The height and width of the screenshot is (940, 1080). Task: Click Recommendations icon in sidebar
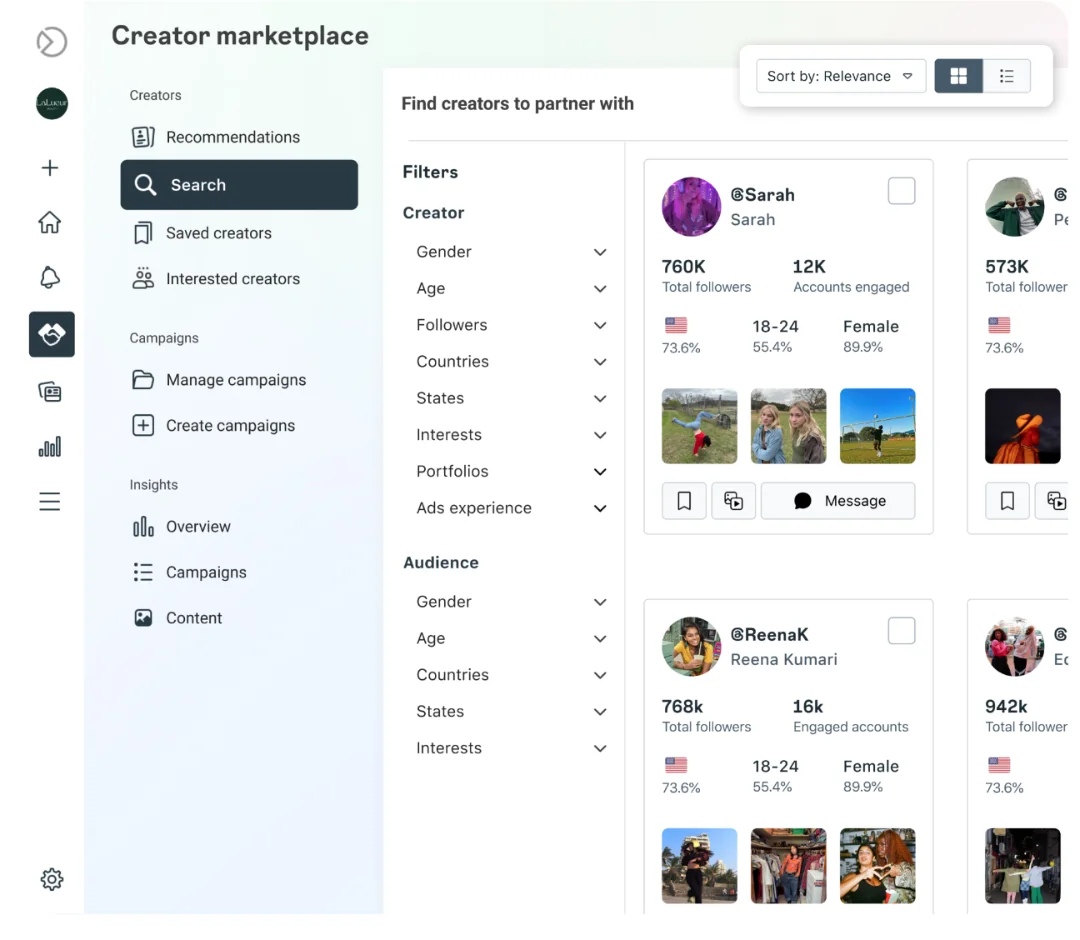pos(143,137)
